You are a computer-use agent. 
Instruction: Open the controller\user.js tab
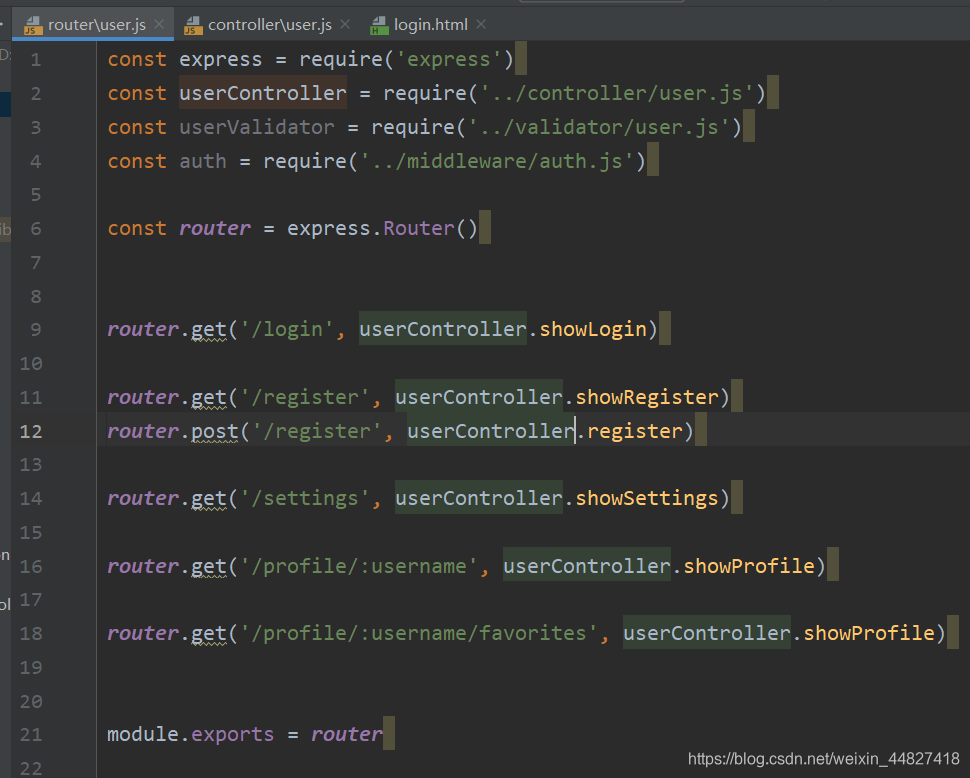[x=269, y=25]
